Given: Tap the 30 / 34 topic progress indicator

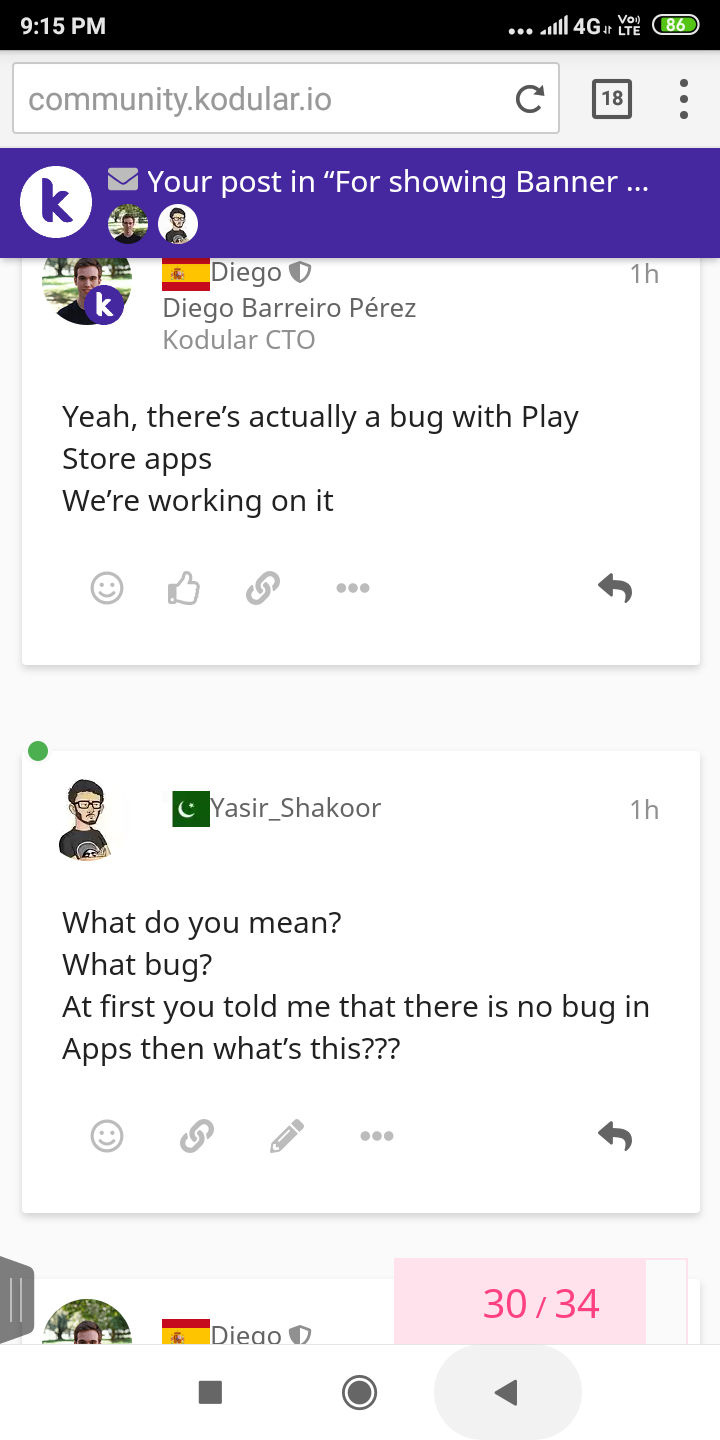Looking at the screenshot, I should click(x=541, y=1304).
